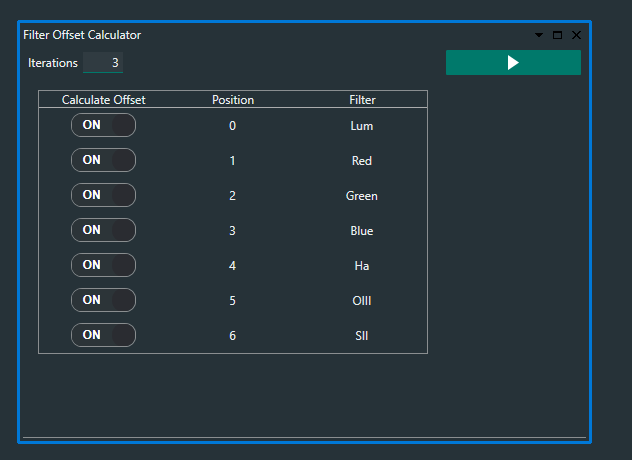Switch off the Ha filter offset
Screen dimensions: 632x460
(x=103, y=265)
